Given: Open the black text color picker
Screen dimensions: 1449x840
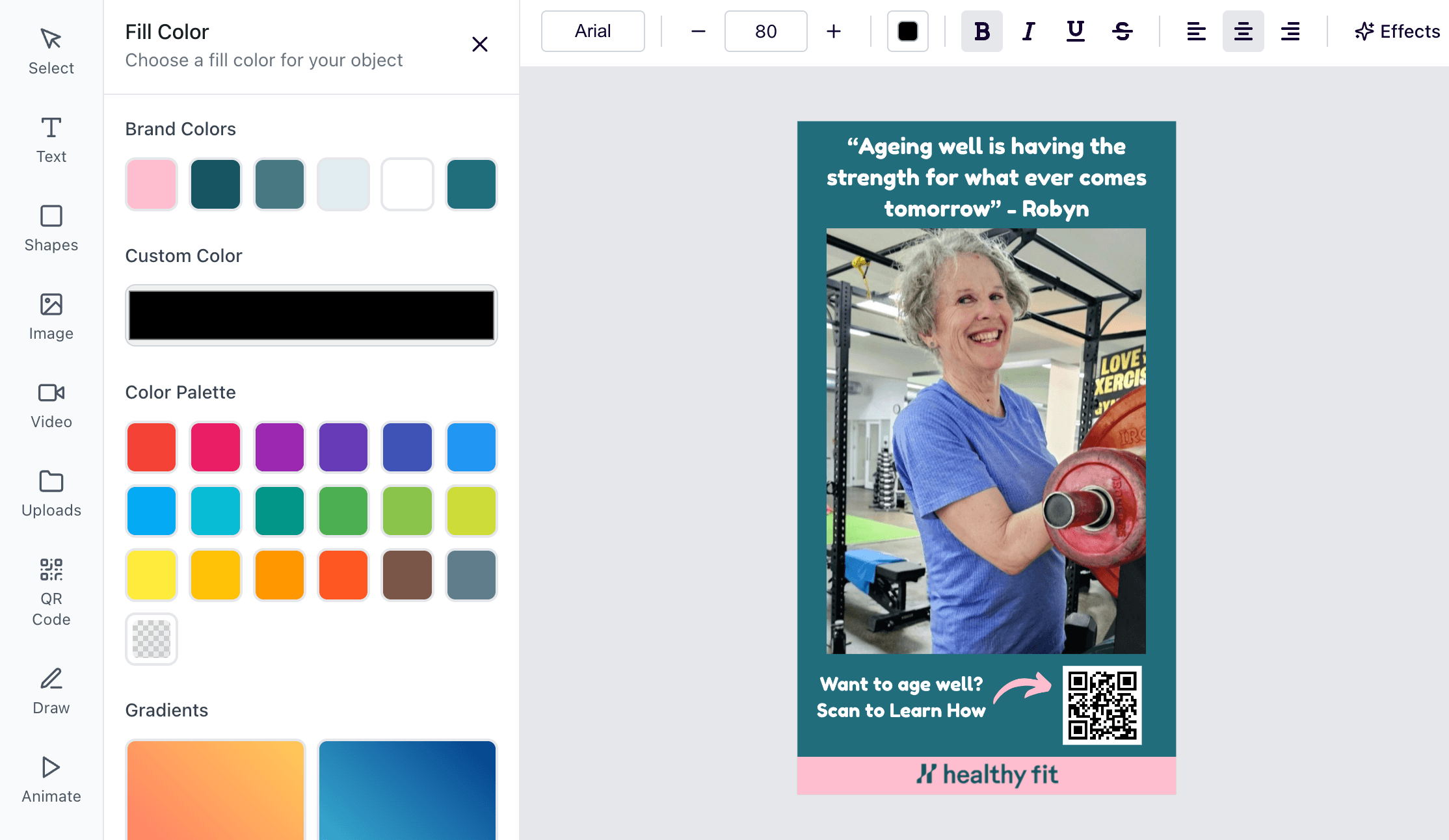Looking at the screenshot, I should 907,31.
